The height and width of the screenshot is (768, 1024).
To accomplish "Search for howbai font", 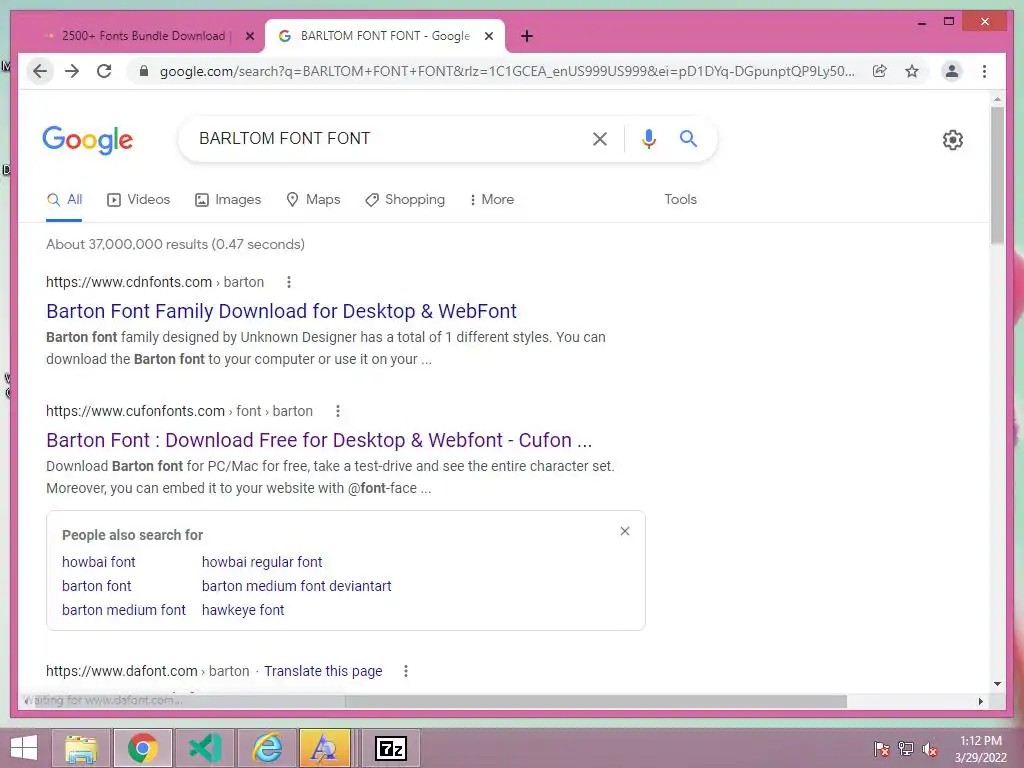I will [x=99, y=562].
